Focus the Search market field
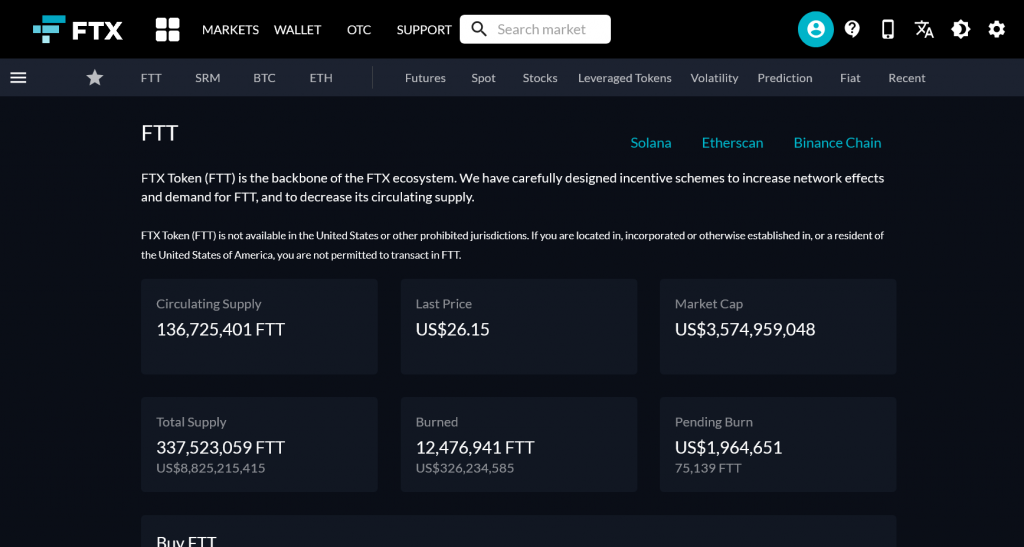Screen dimensions: 1024x547 tap(536, 29)
